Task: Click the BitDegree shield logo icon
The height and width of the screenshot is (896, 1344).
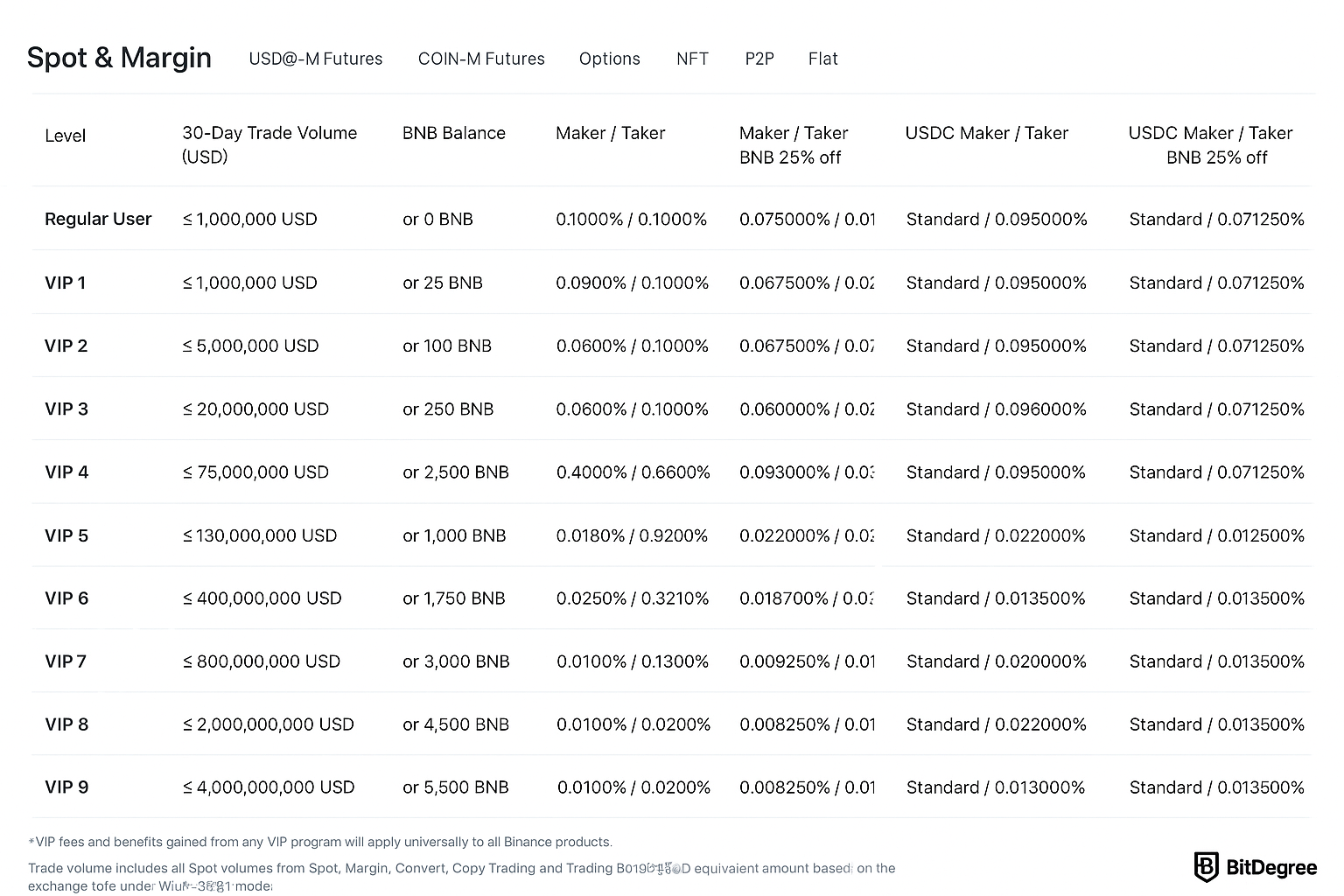Action: point(1206,867)
